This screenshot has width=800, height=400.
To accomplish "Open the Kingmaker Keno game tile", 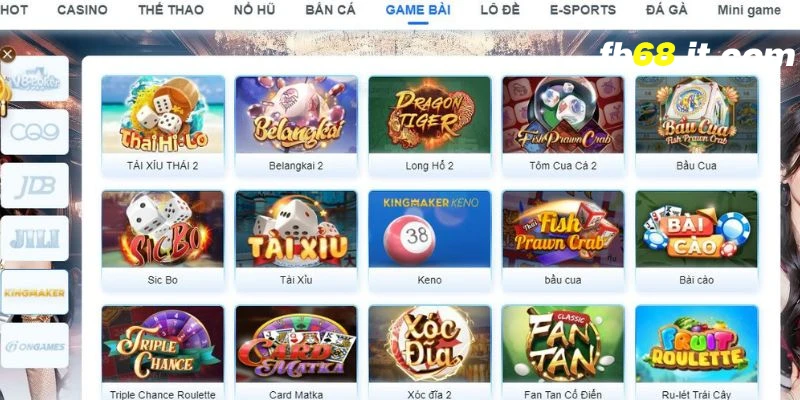I will coord(430,241).
